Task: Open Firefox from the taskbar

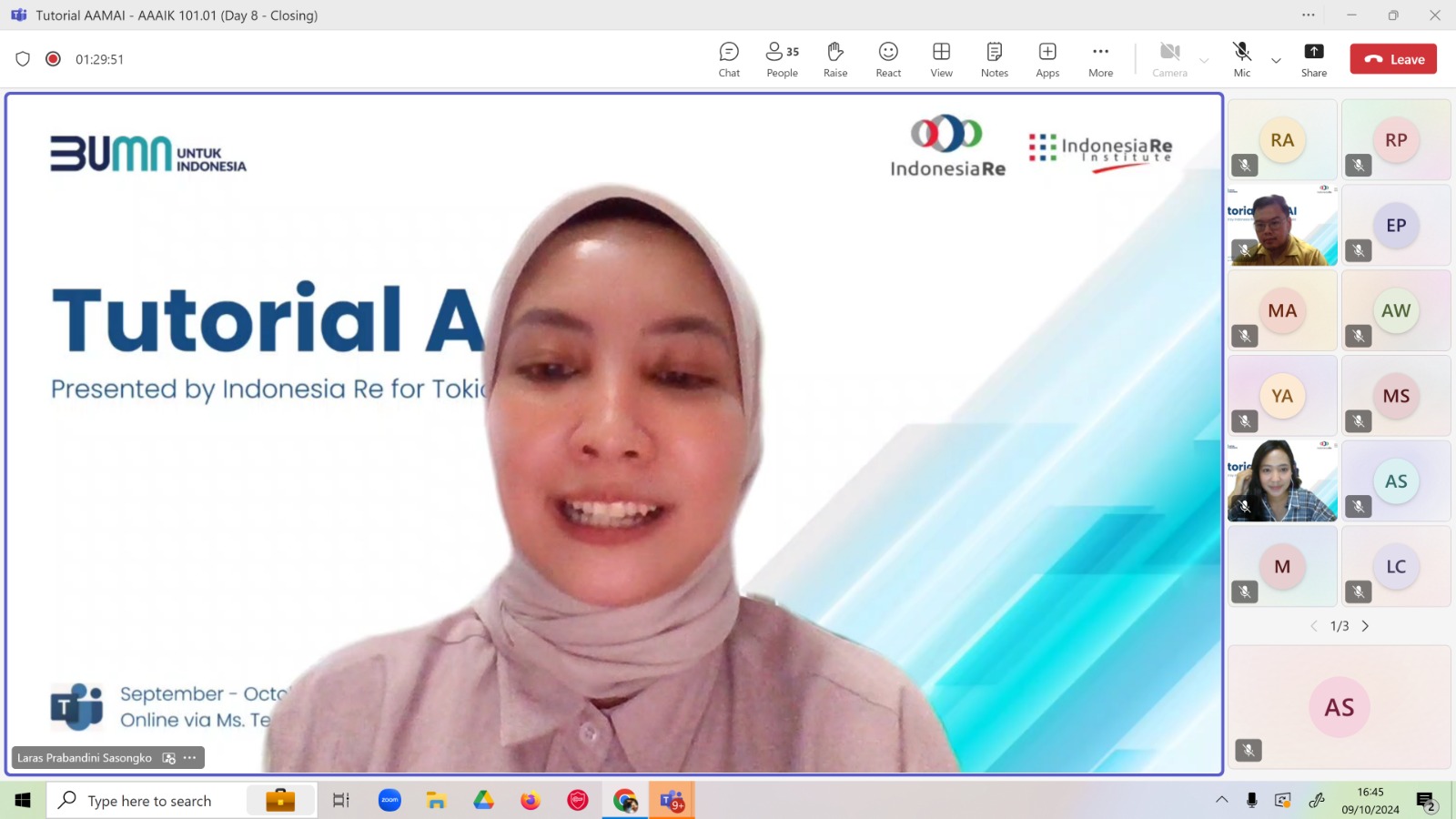Action: [x=531, y=800]
